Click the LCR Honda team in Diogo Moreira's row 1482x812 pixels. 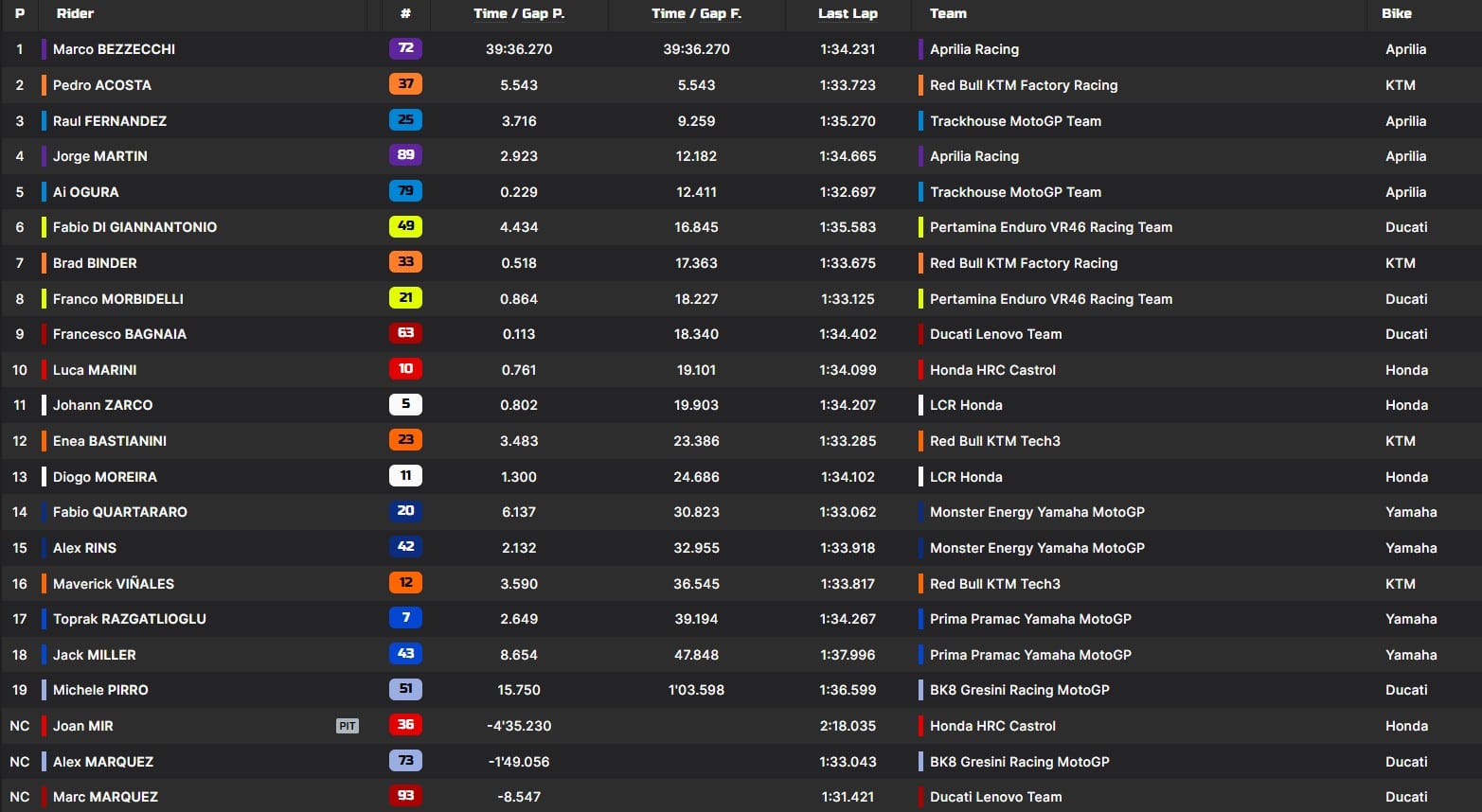coord(966,477)
